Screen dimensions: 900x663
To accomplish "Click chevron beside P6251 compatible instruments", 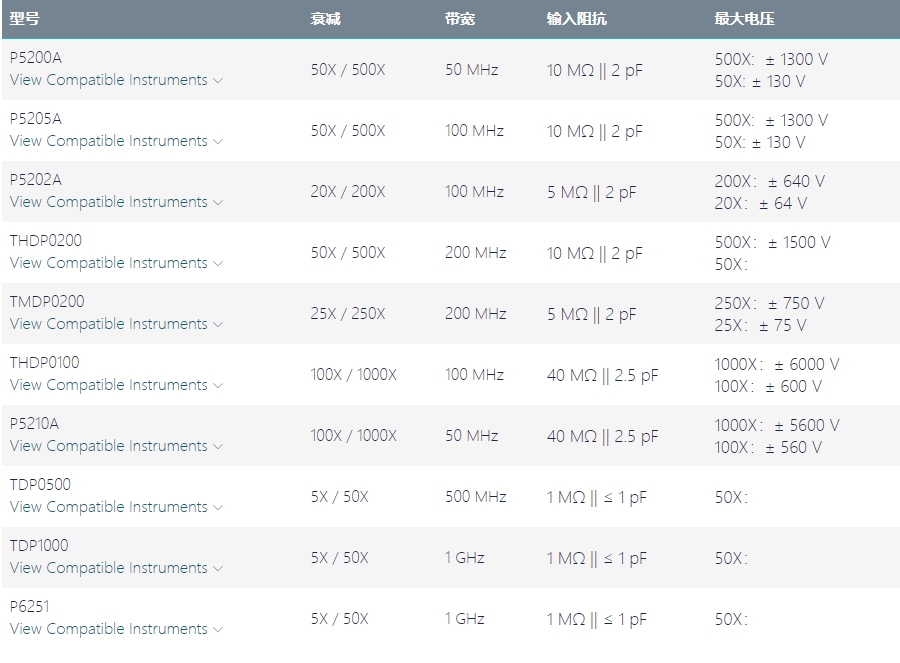I will (218, 630).
